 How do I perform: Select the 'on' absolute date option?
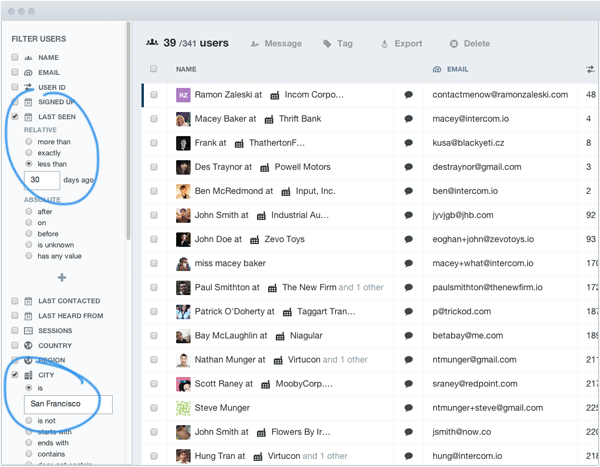click(29, 222)
